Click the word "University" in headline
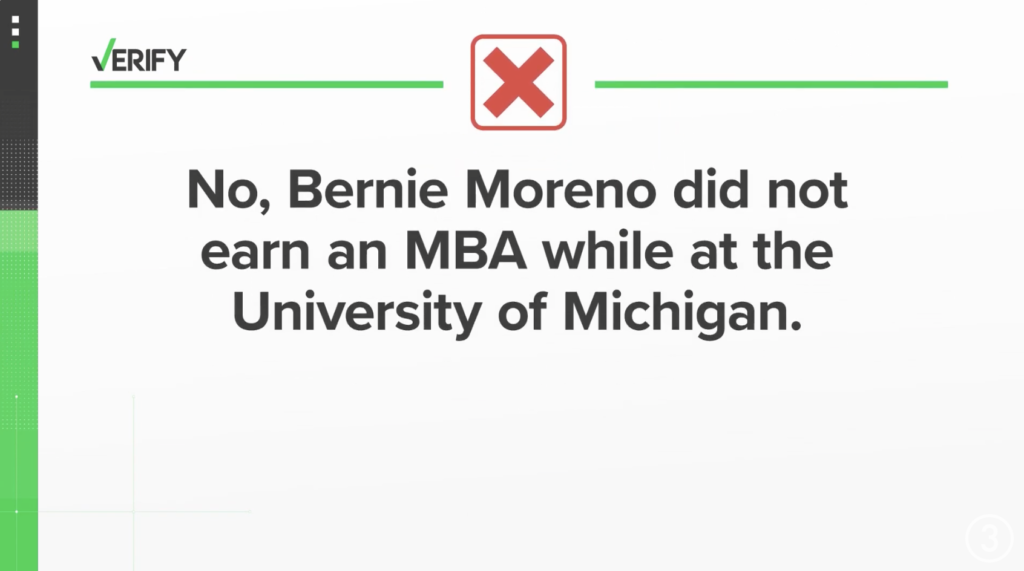Screen dimensions: 1024x571 357,314
